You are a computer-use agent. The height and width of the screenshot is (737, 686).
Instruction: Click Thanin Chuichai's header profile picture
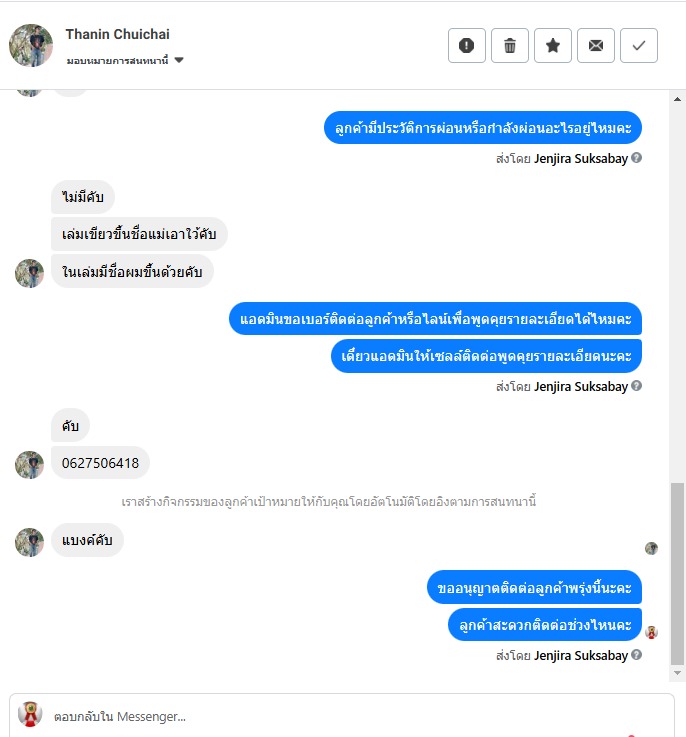click(x=31, y=46)
